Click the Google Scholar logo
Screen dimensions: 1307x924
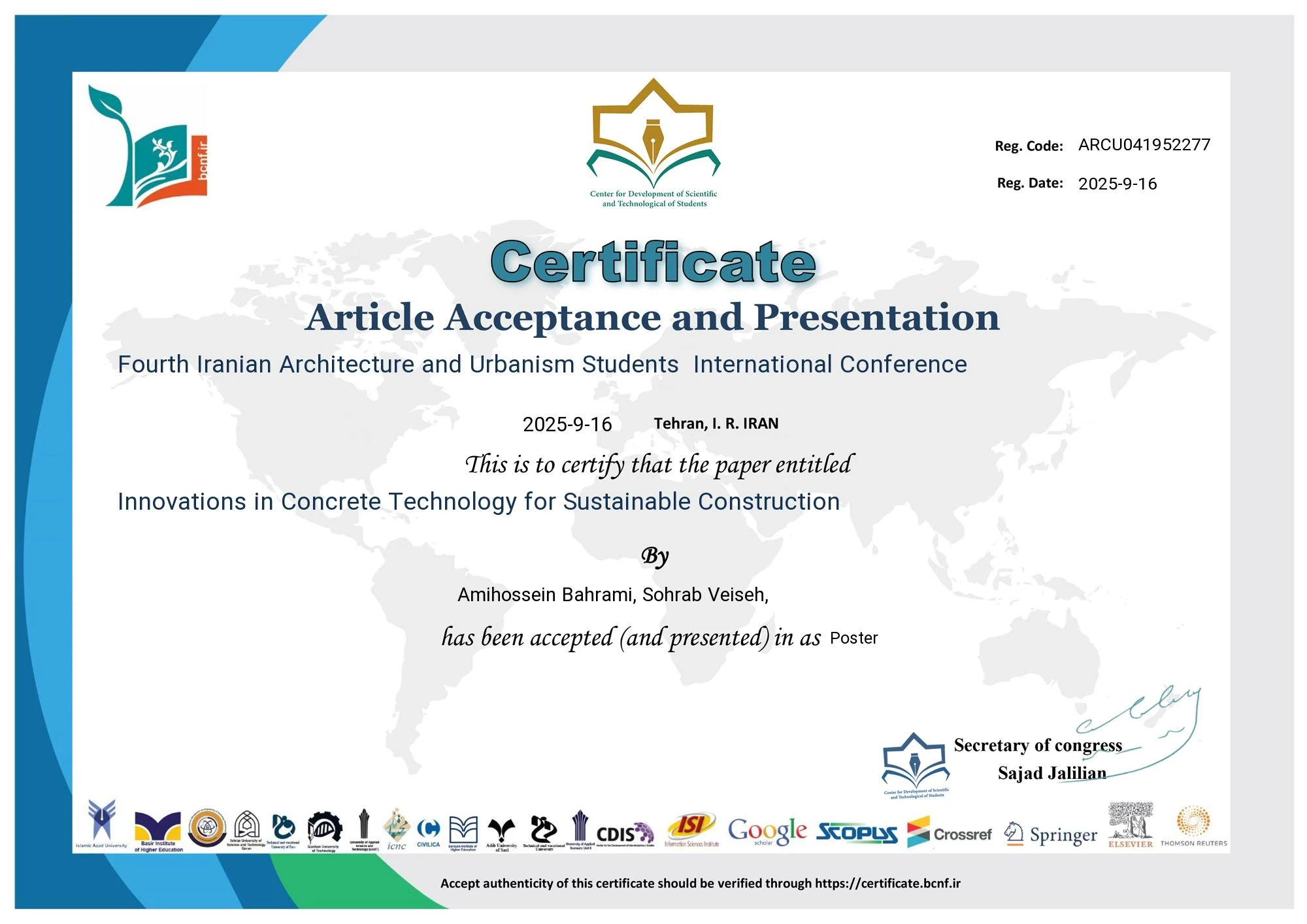[767, 831]
